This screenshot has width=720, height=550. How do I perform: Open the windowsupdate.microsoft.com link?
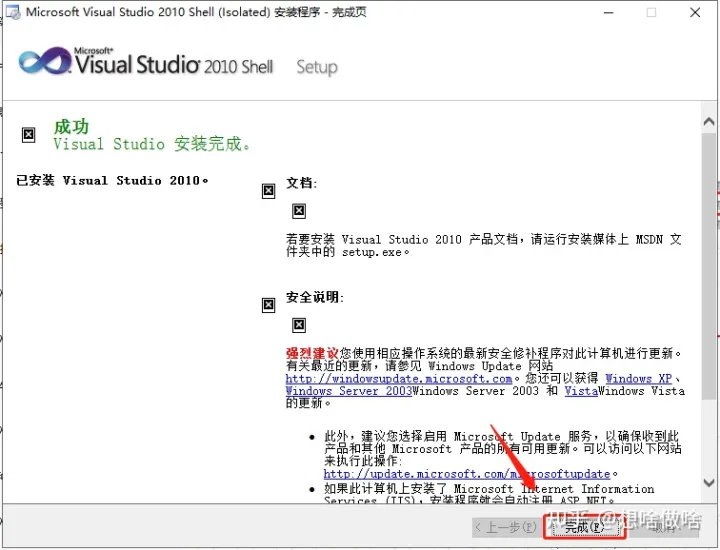(x=399, y=379)
